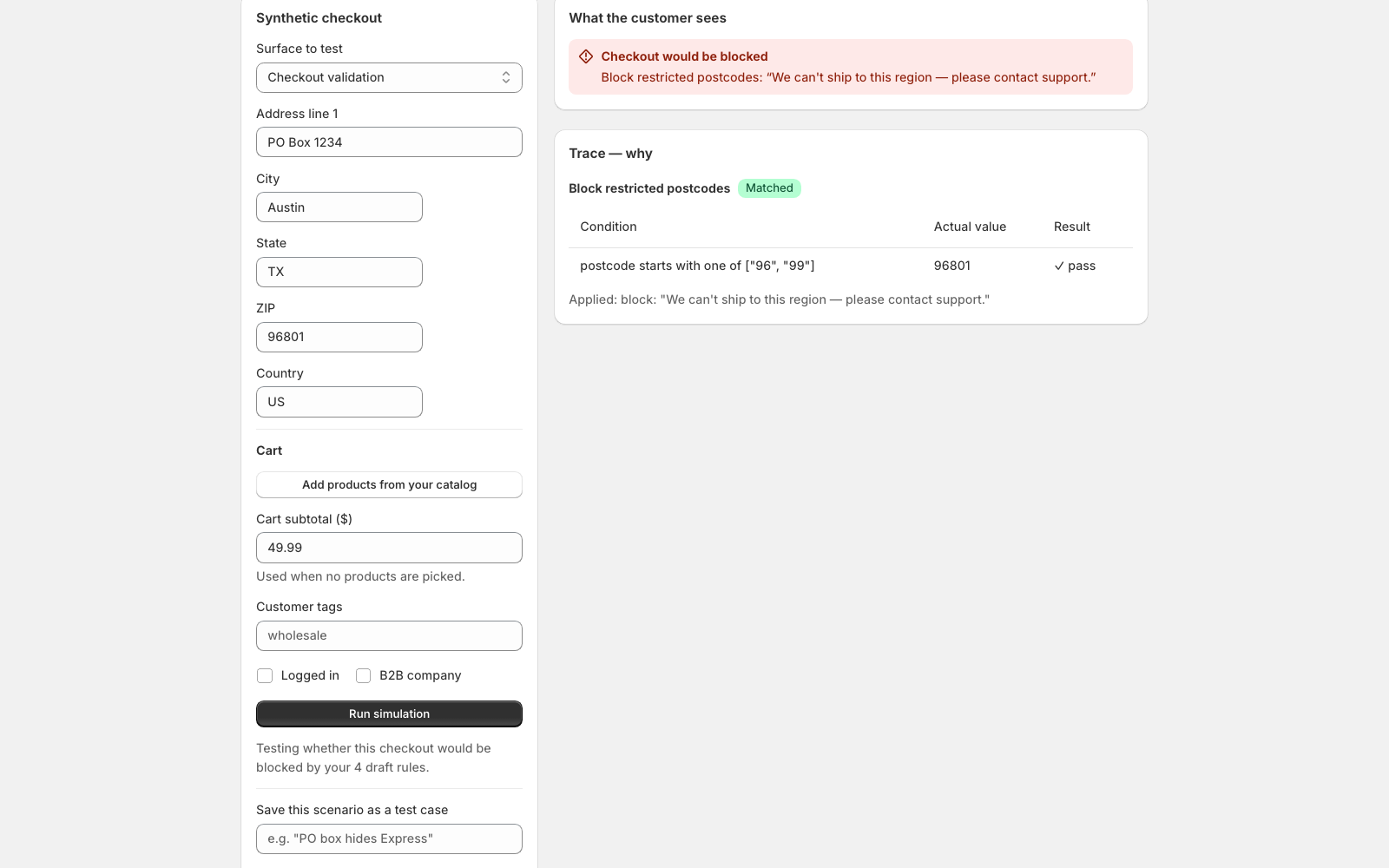Click the blocked checkout warning icon

[x=586, y=56]
